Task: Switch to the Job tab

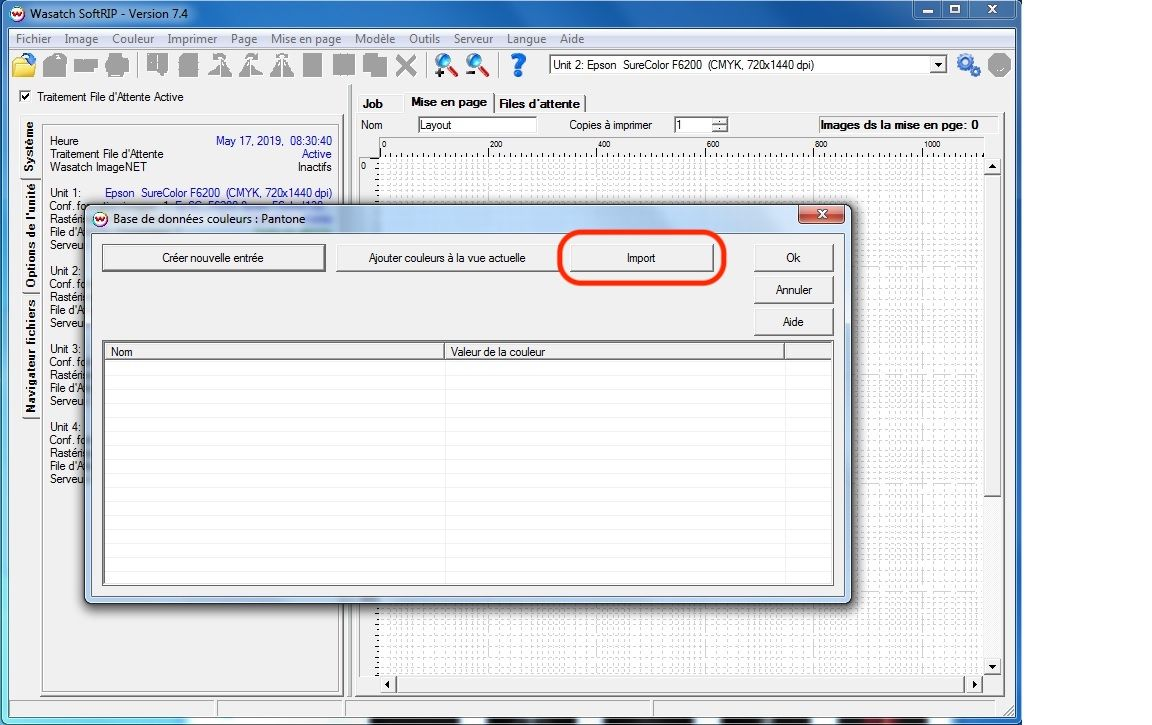Action: click(x=372, y=104)
